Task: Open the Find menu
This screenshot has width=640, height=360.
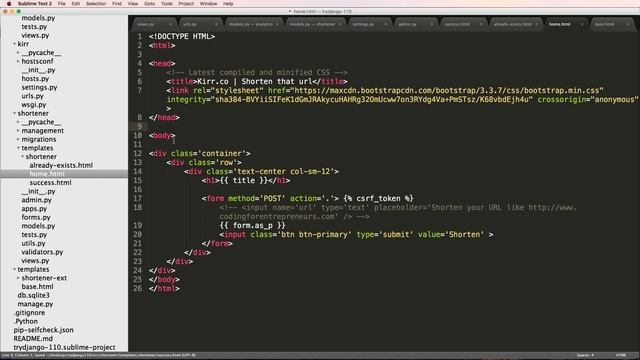Action: point(117,4)
